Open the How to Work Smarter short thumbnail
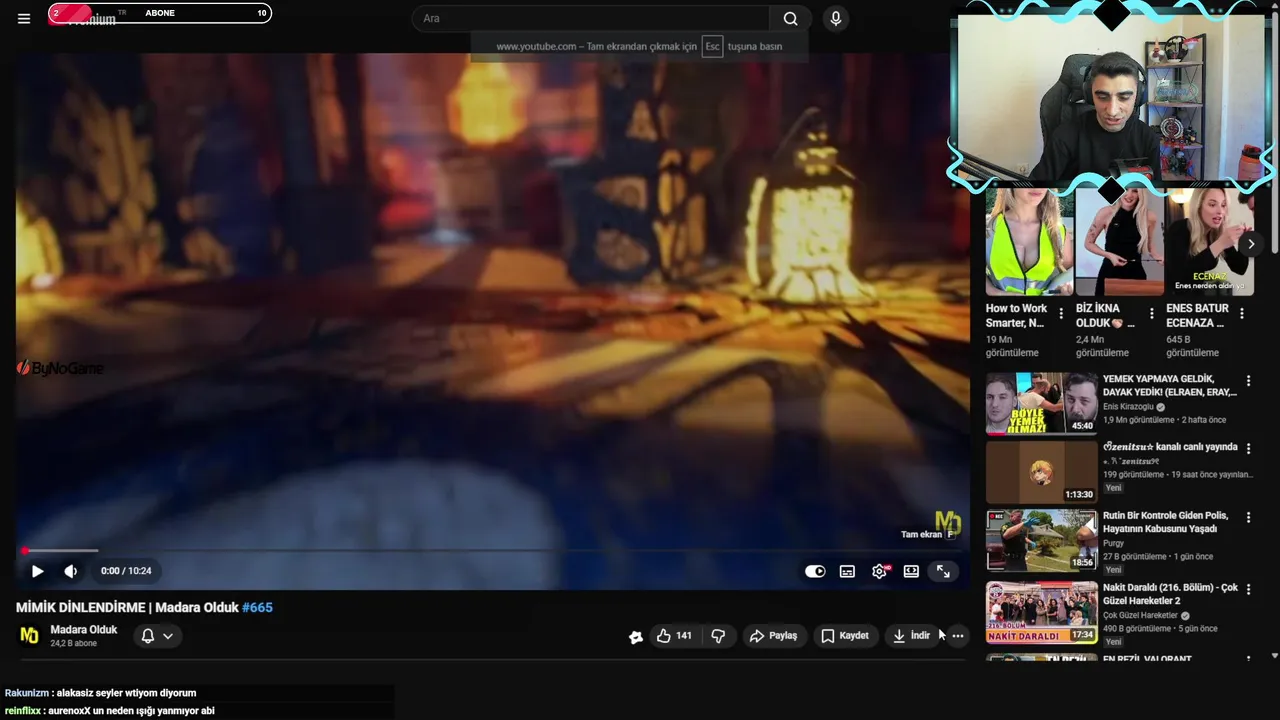This screenshot has height=720, width=1280. pyautogui.click(x=1029, y=242)
